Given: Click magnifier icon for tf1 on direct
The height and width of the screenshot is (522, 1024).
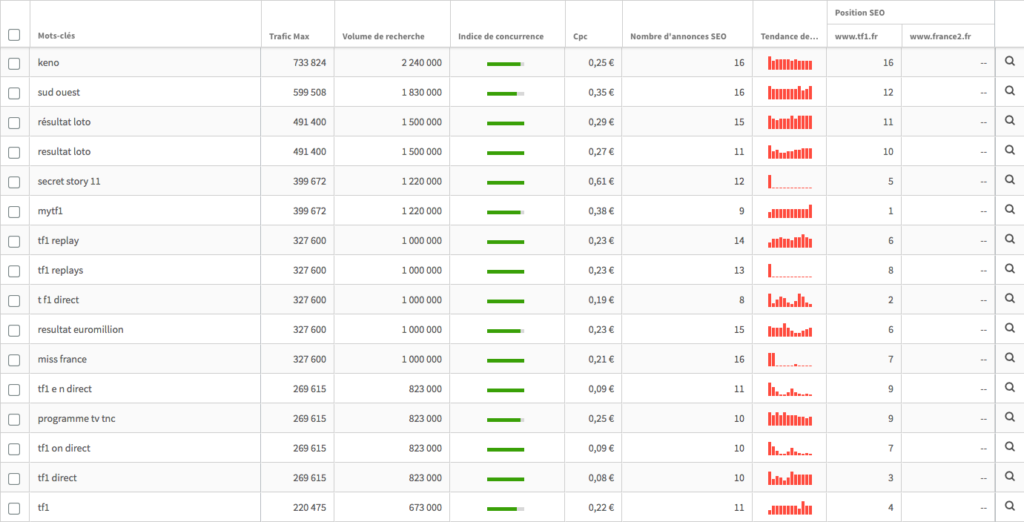Looking at the screenshot, I should (x=1009, y=447).
